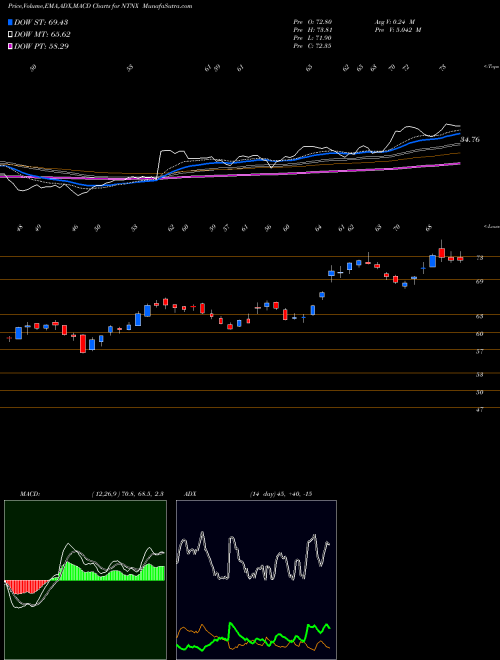500x660 pixels.
Task: Select the 'DOW MT: 63.62' legend text
Action: (42, 35)
